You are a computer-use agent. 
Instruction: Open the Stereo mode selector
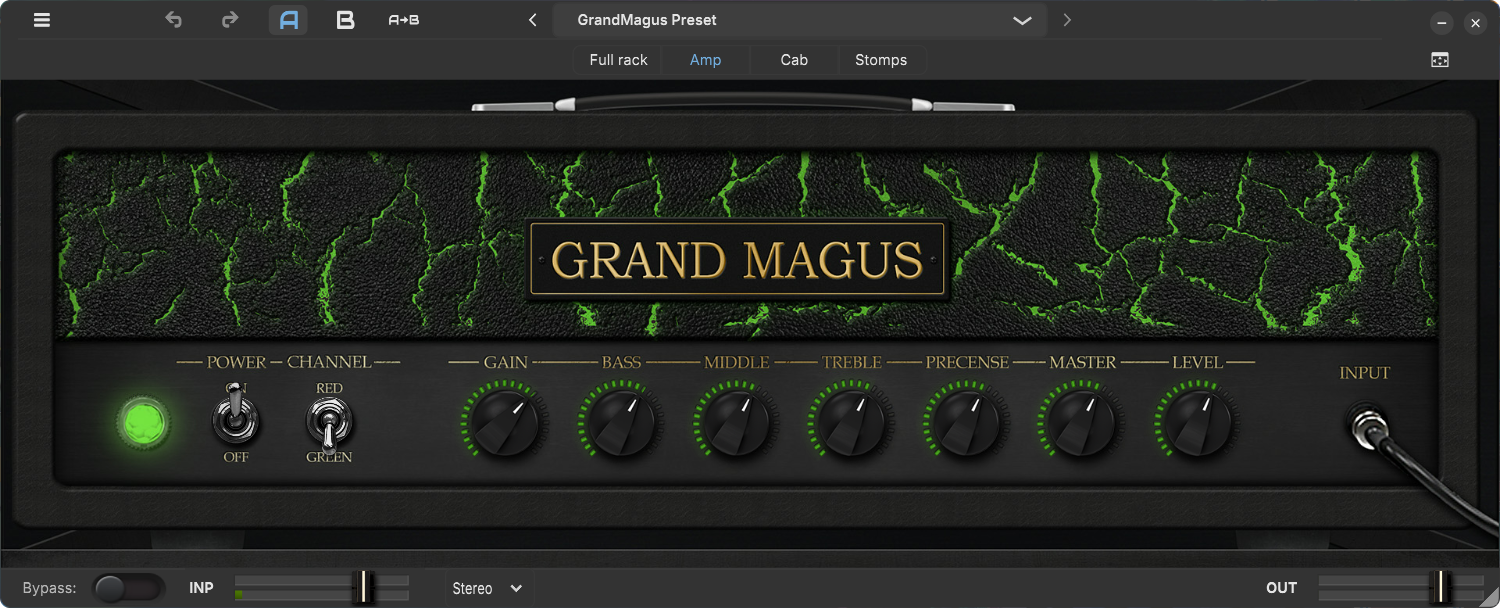click(x=487, y=588)
